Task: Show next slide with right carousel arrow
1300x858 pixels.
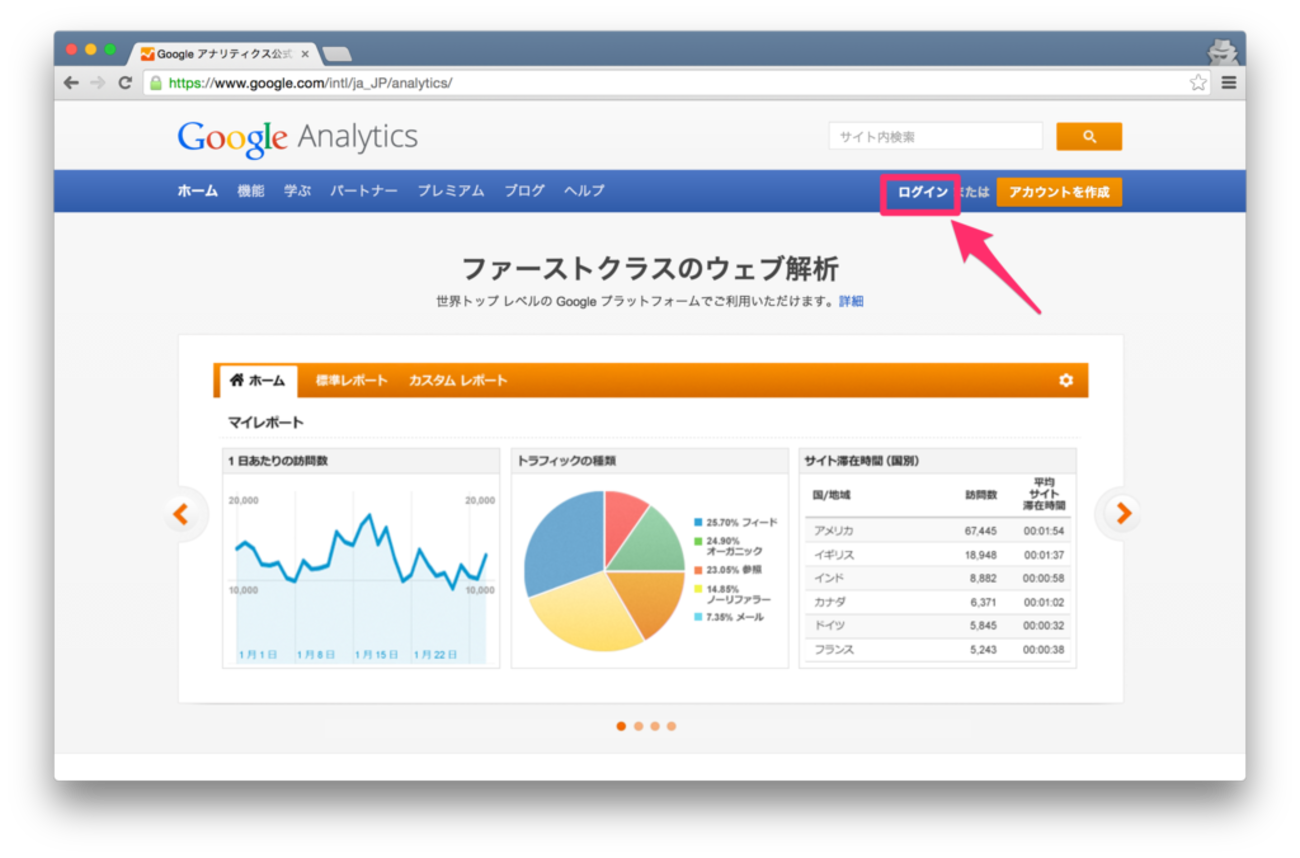Action: [1123, 514]
